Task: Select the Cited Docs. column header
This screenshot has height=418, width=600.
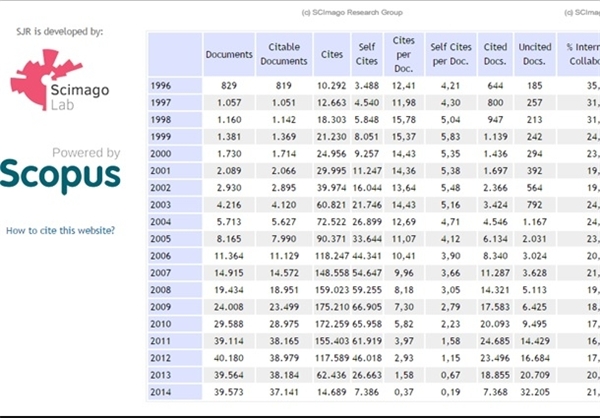Action: (x=495, y=54)
